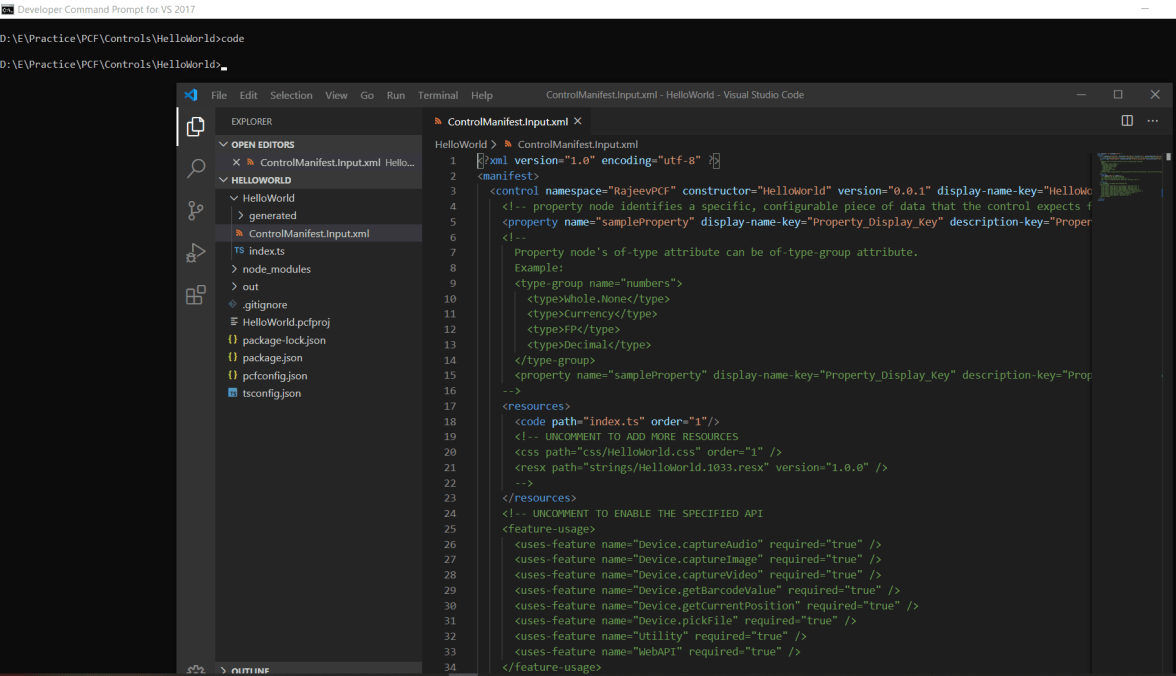Expand the Outline section
The height and width of the screenshot is (676, 1176).
pos(250,670)
